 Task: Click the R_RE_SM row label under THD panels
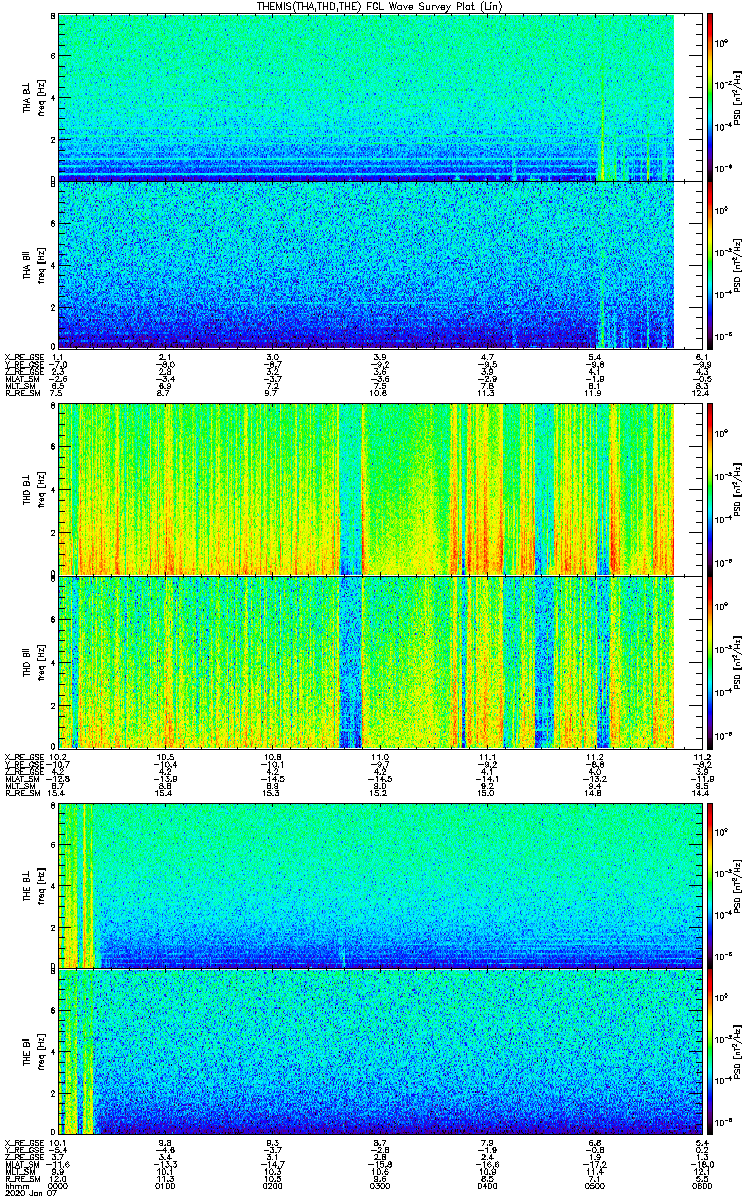(x=21, y=792)
